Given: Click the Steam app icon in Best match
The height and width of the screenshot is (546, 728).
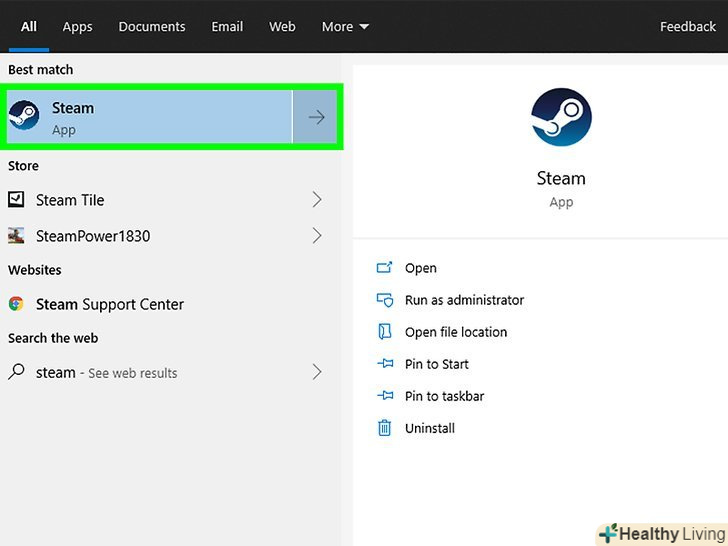Looking at the screenshot, I should (x=24, y=116).
